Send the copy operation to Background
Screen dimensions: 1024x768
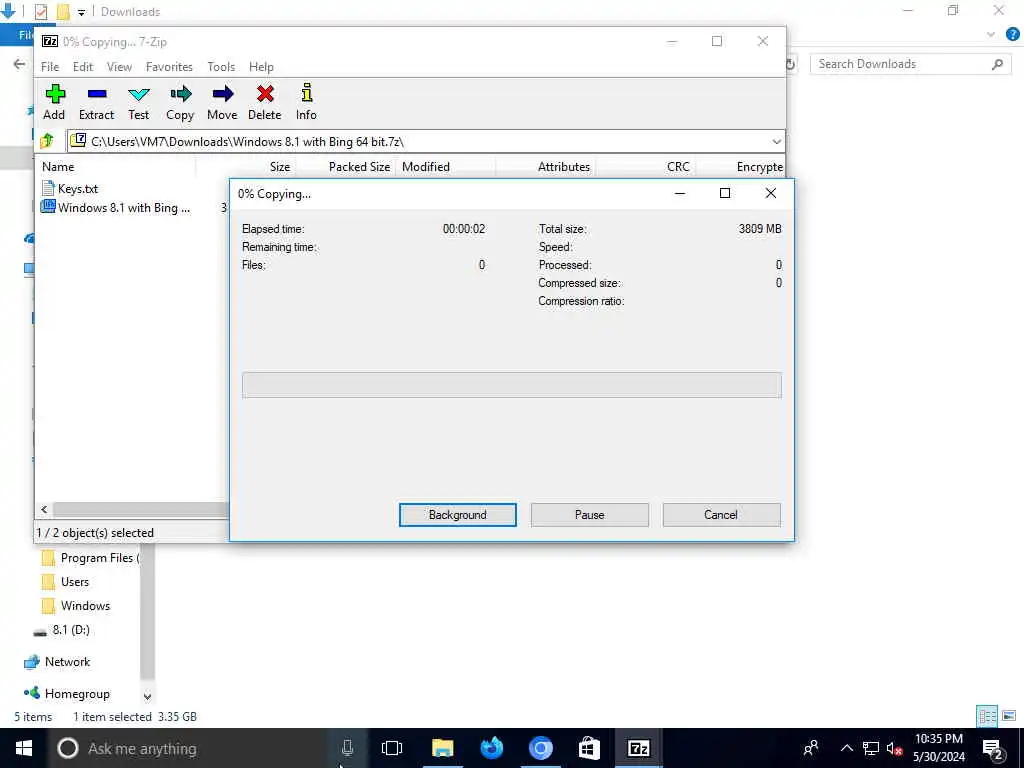tap(458, 515)
